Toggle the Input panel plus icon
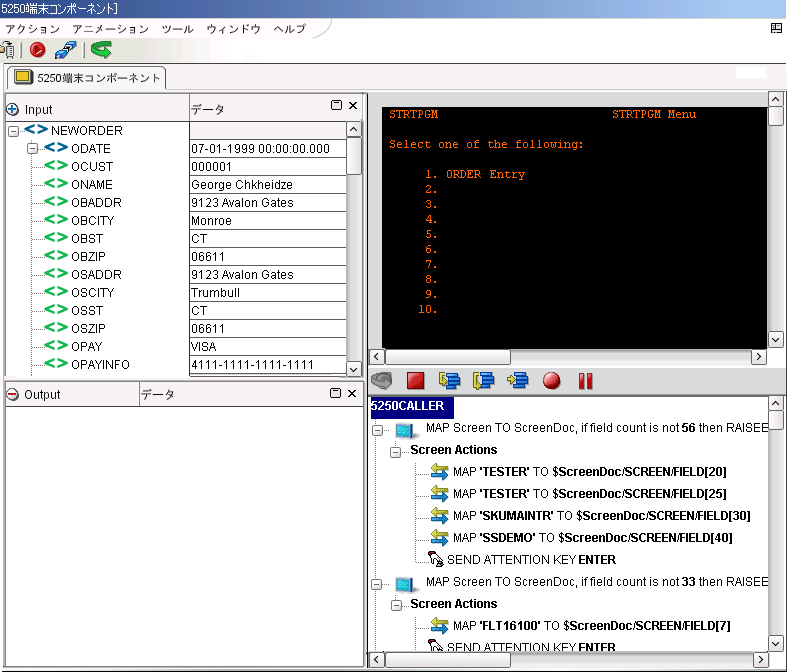 click(x=13, y=109)
